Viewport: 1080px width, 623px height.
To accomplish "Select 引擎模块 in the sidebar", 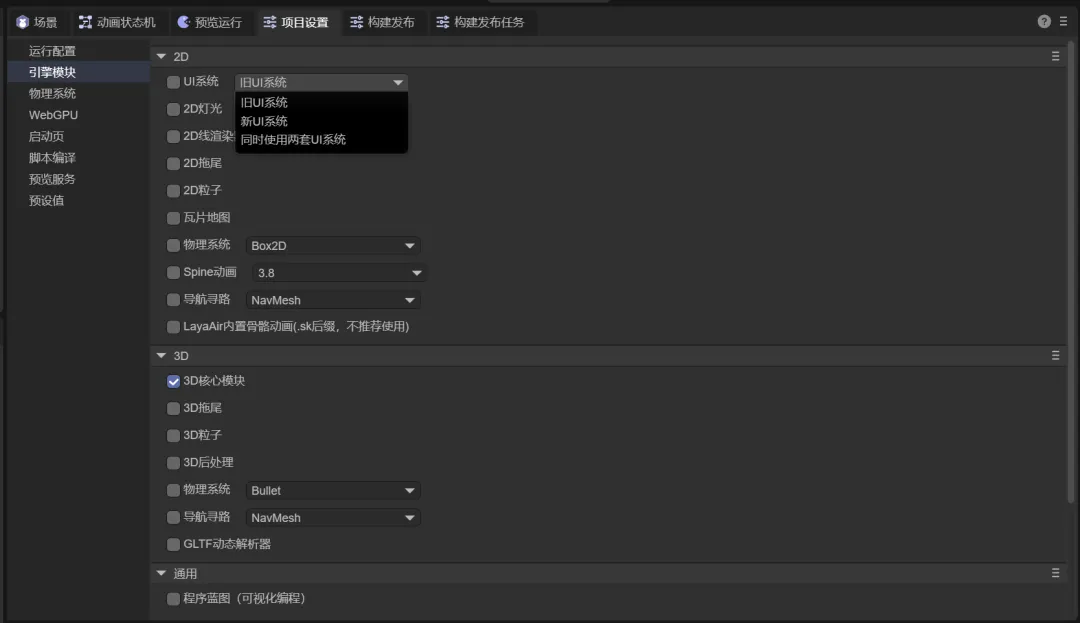I will pyautogui.click(x=79, y=72).
